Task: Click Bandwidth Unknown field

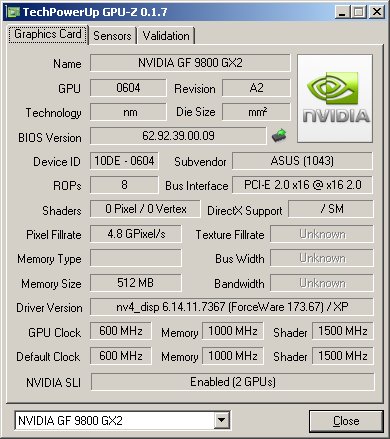Action: coord(322,283)
